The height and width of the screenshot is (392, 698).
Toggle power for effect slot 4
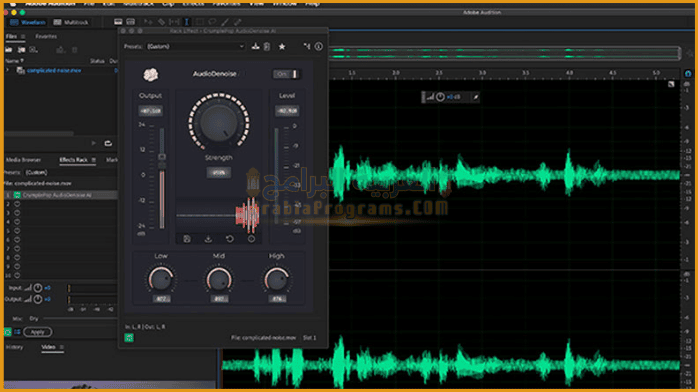click(x=17, y=222)
